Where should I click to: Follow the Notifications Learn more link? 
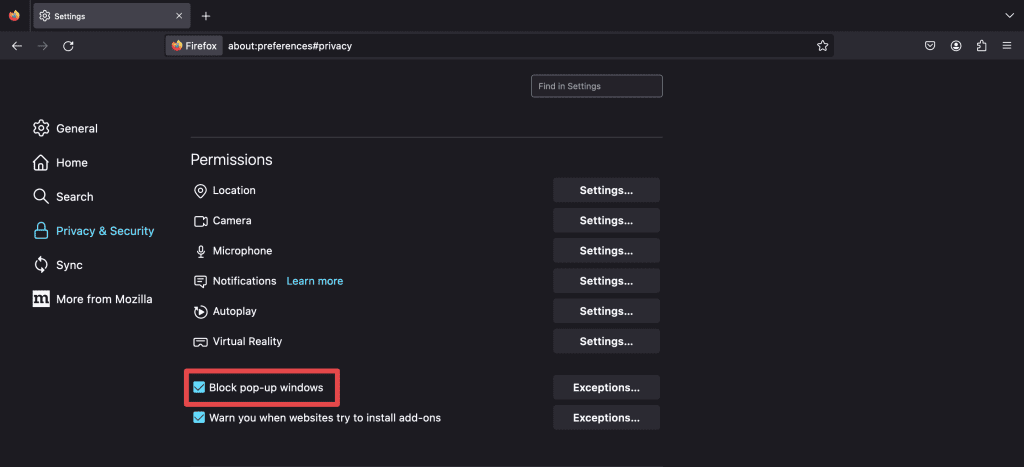[314, 281]
